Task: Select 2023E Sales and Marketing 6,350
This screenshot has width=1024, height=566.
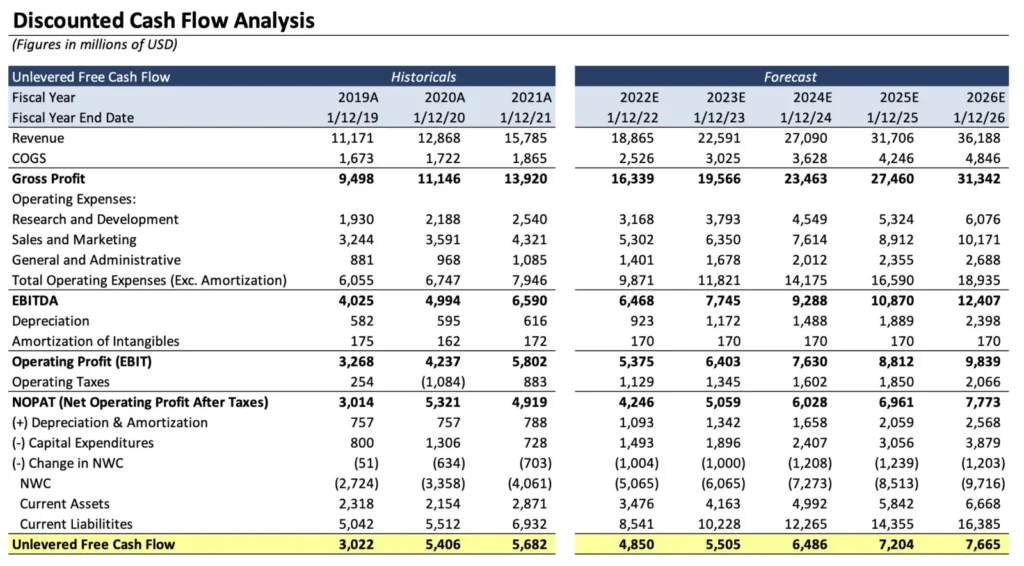Action: [x=722, y=240]
